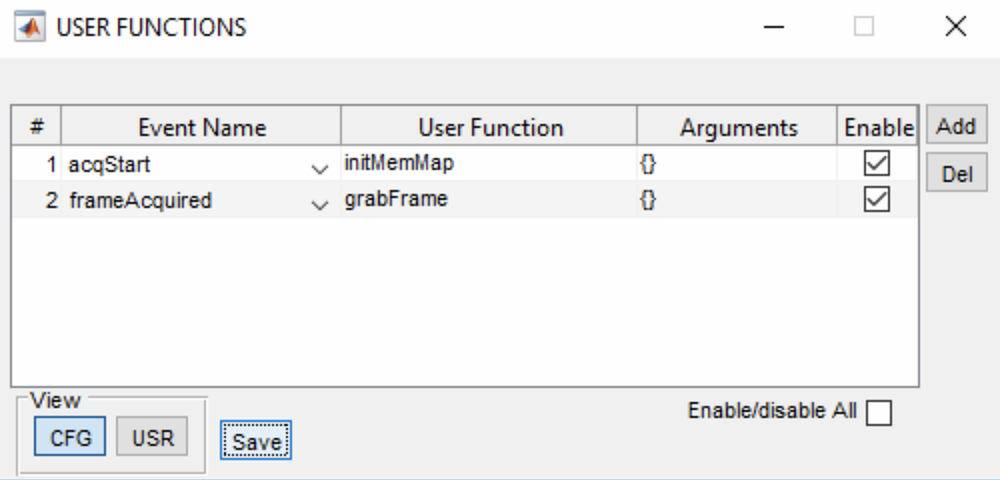Open the frameAcquired event dropdown
Image resolution: width=1000 pixels, height=480 pixels.
[319, 204]
